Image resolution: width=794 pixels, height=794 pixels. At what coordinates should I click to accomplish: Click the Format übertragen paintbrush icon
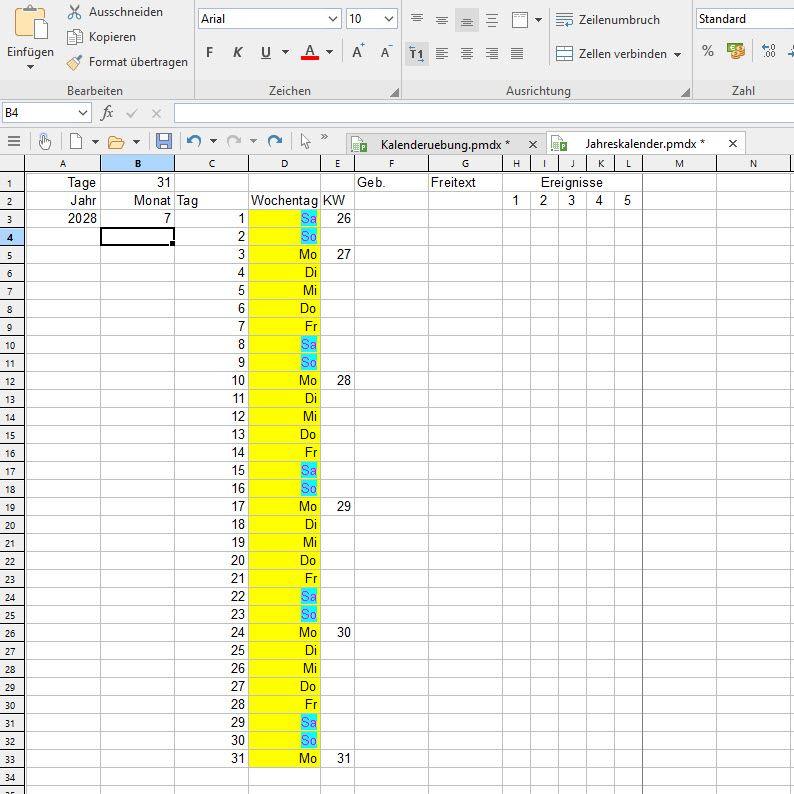click(74, 62)
